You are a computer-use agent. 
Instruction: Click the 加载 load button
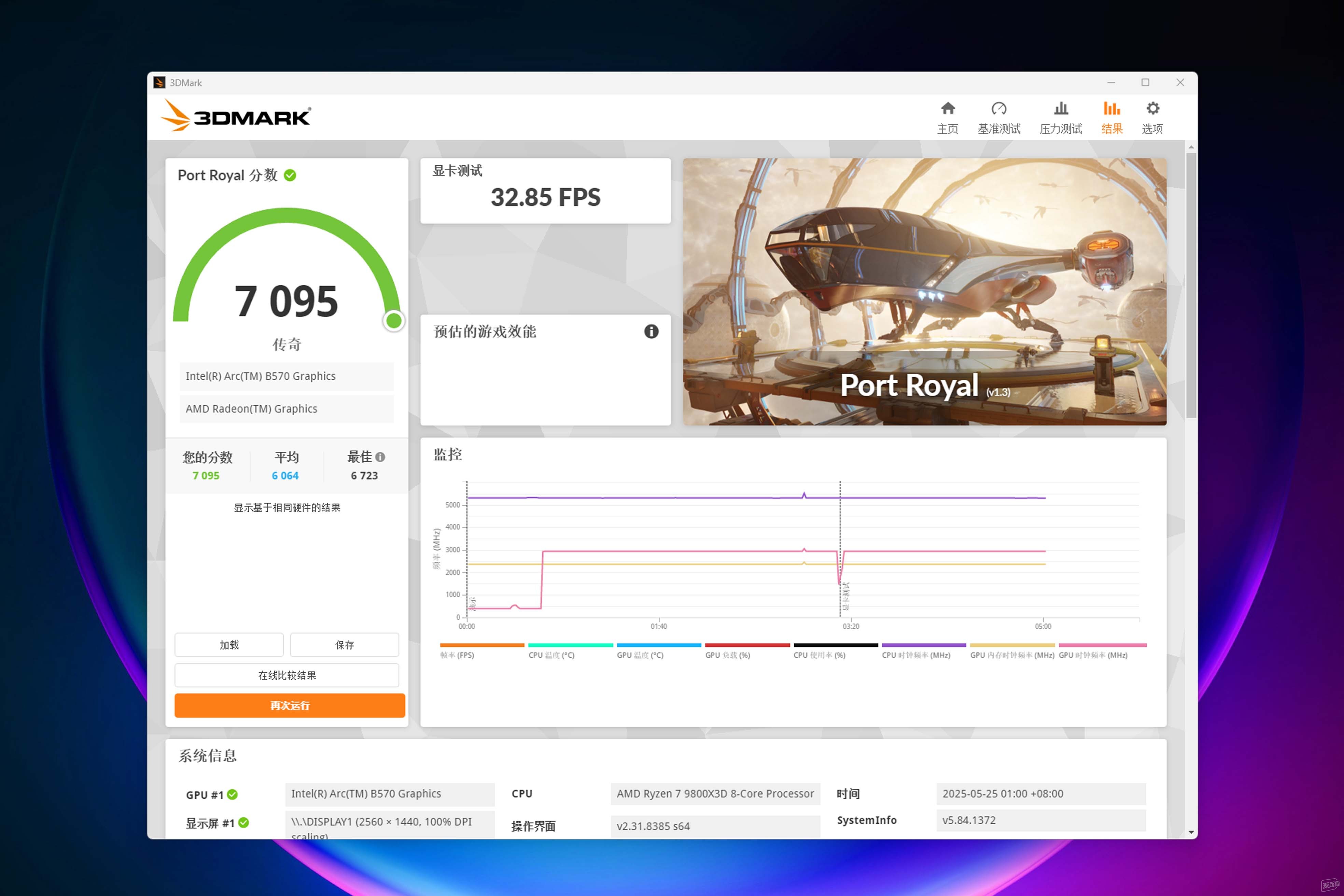pyautogui.click(x=229, y=645)
